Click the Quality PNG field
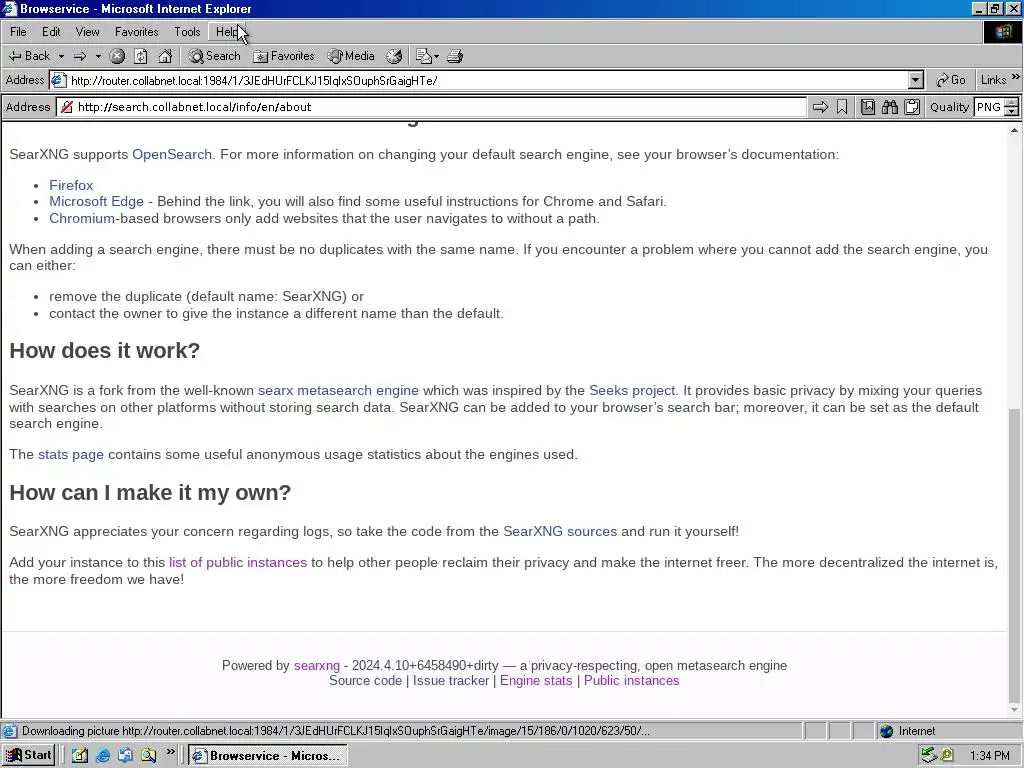This screenshot has height=768, width=1024. [989, 107]
